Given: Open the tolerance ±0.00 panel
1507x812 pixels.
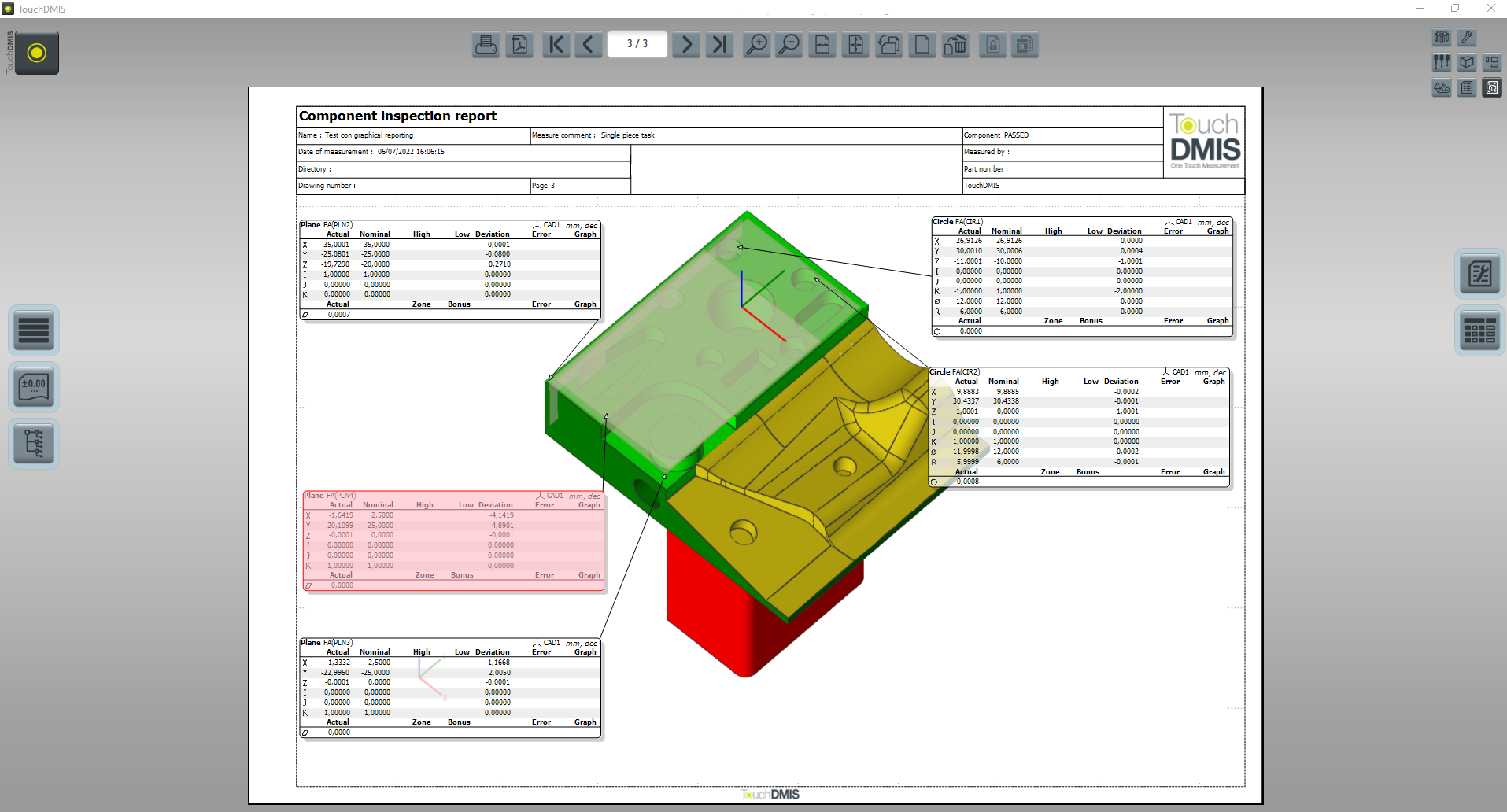Looking at the screenshot, I should pos(34,387).
